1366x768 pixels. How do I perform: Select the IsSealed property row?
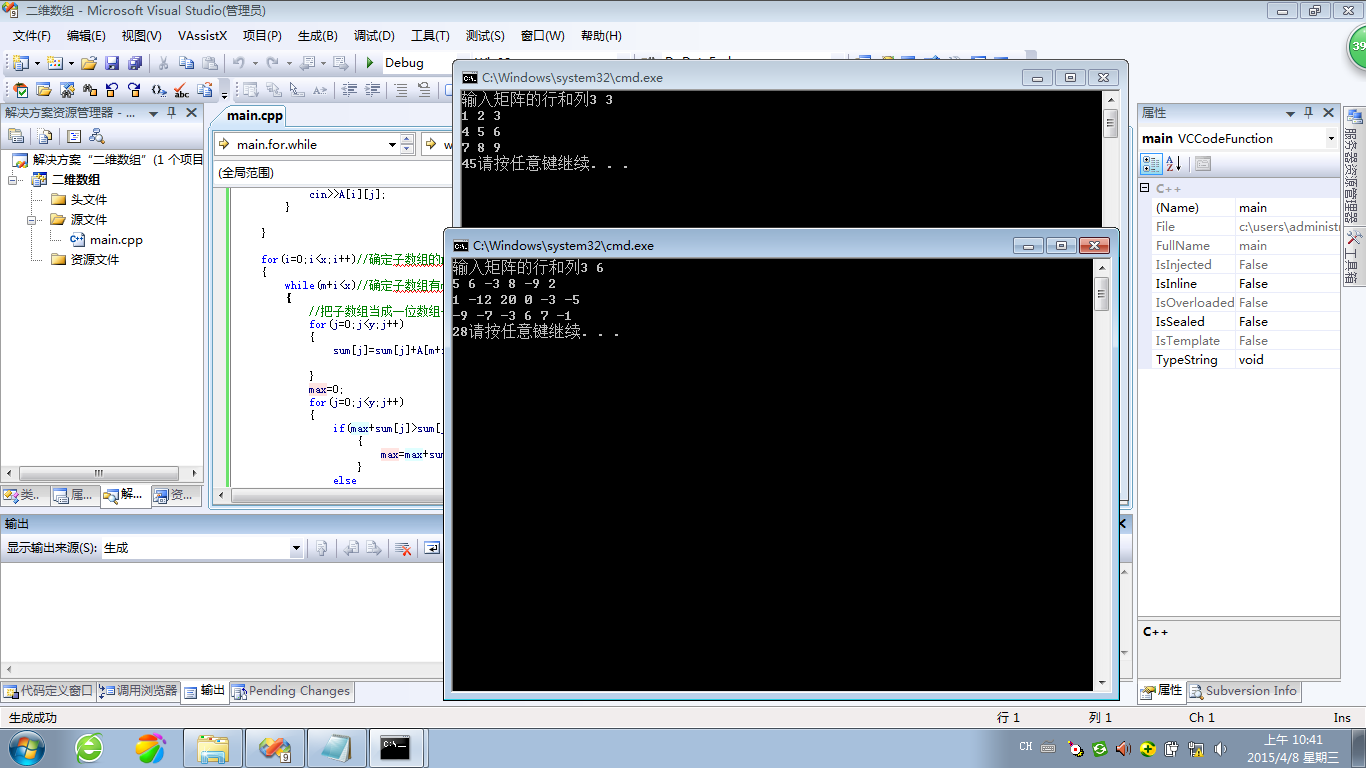point(1239,322)
